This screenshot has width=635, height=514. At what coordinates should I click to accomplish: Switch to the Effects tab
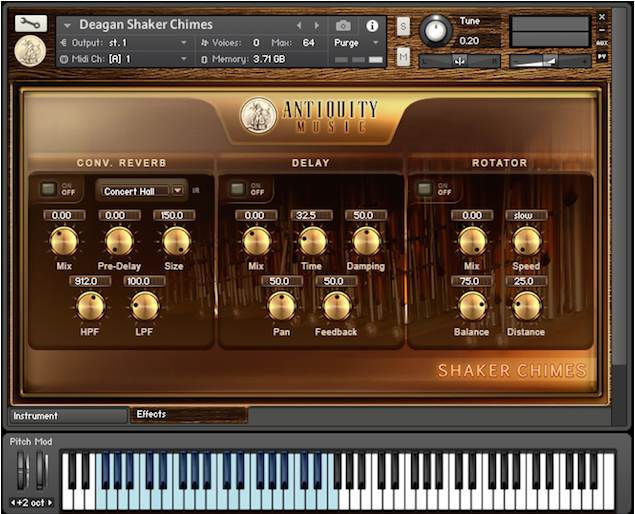point(189,414)
